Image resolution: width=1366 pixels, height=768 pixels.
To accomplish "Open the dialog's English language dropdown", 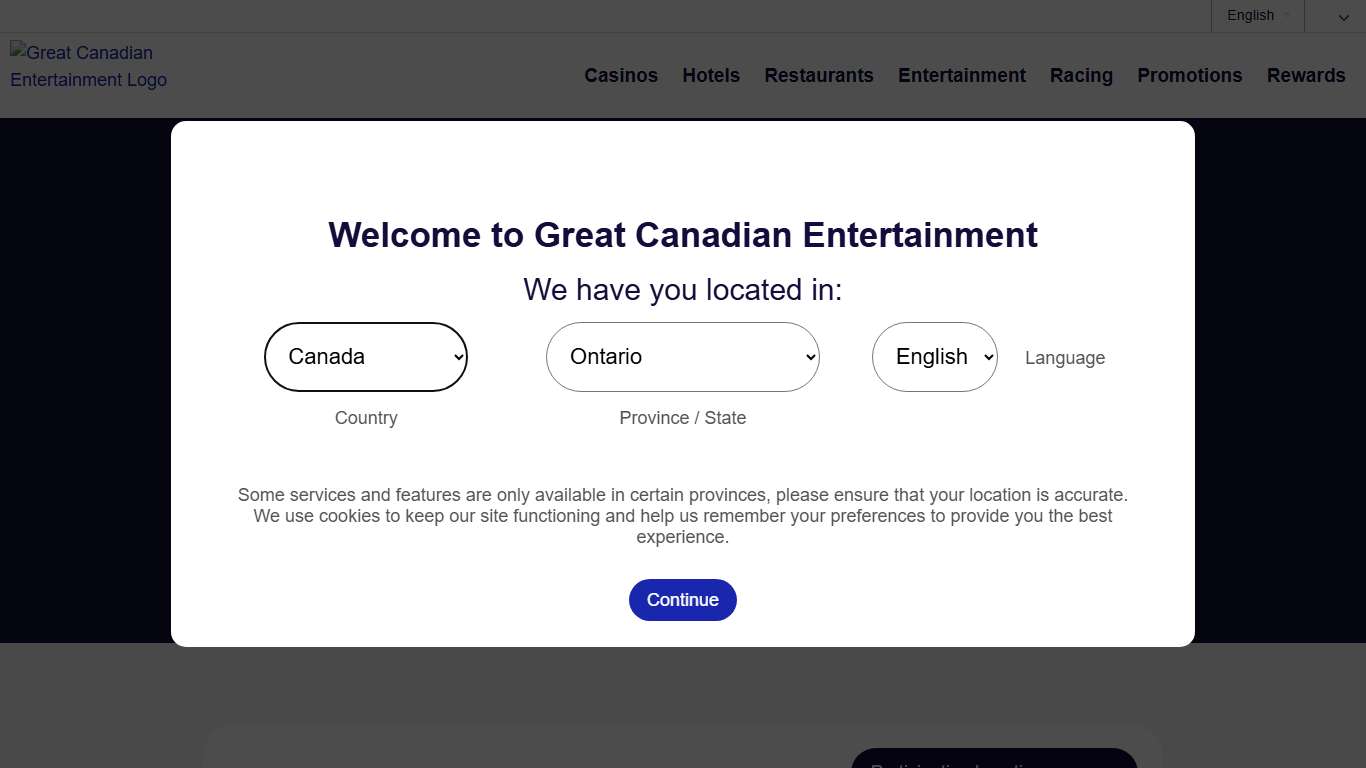I will point(934,357).
